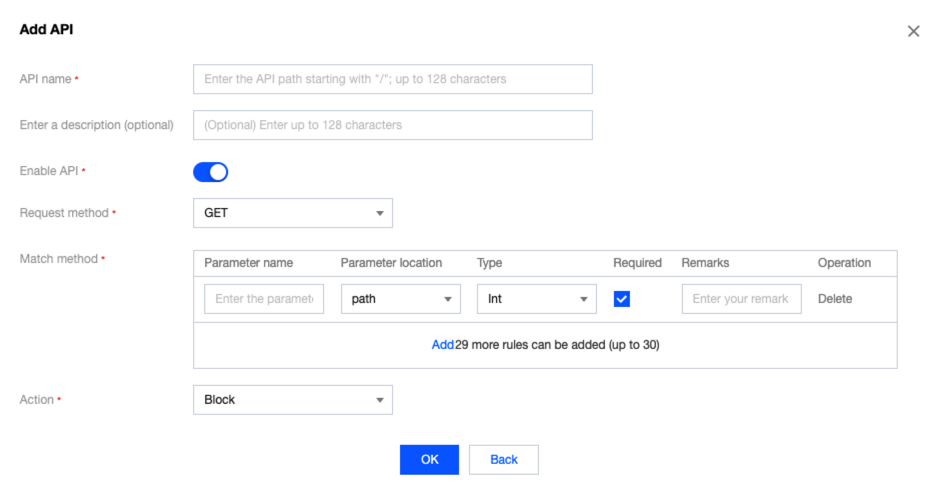Click the Remarks input field
This screenshot has height=494, width=936.
tap(741, 299)
